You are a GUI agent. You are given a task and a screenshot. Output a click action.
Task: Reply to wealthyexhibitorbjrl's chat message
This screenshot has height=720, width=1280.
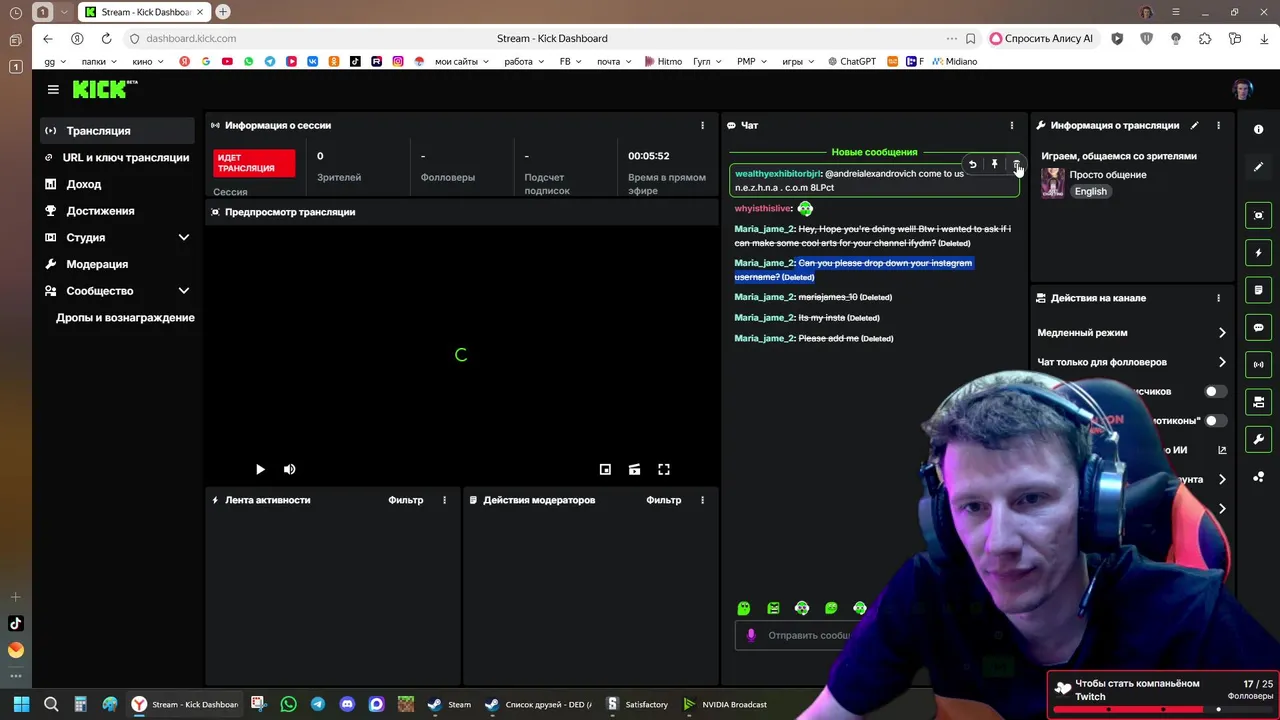[972, 165]
